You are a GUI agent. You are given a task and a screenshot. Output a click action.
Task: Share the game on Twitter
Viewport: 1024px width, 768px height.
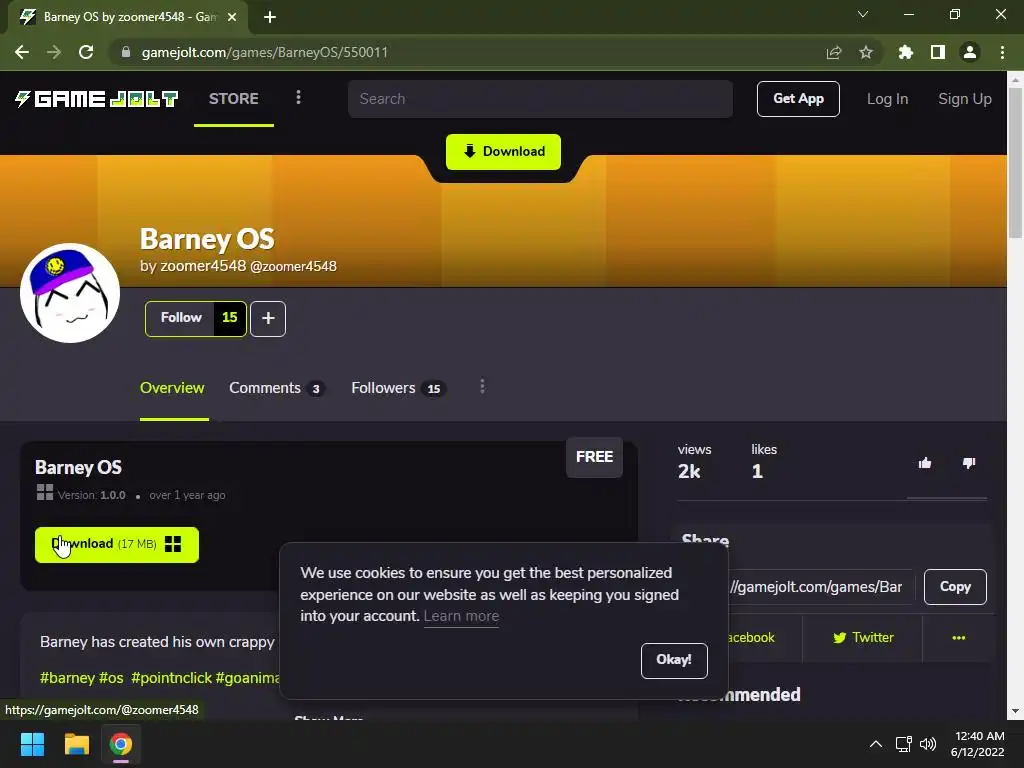(x=863, y=637)
